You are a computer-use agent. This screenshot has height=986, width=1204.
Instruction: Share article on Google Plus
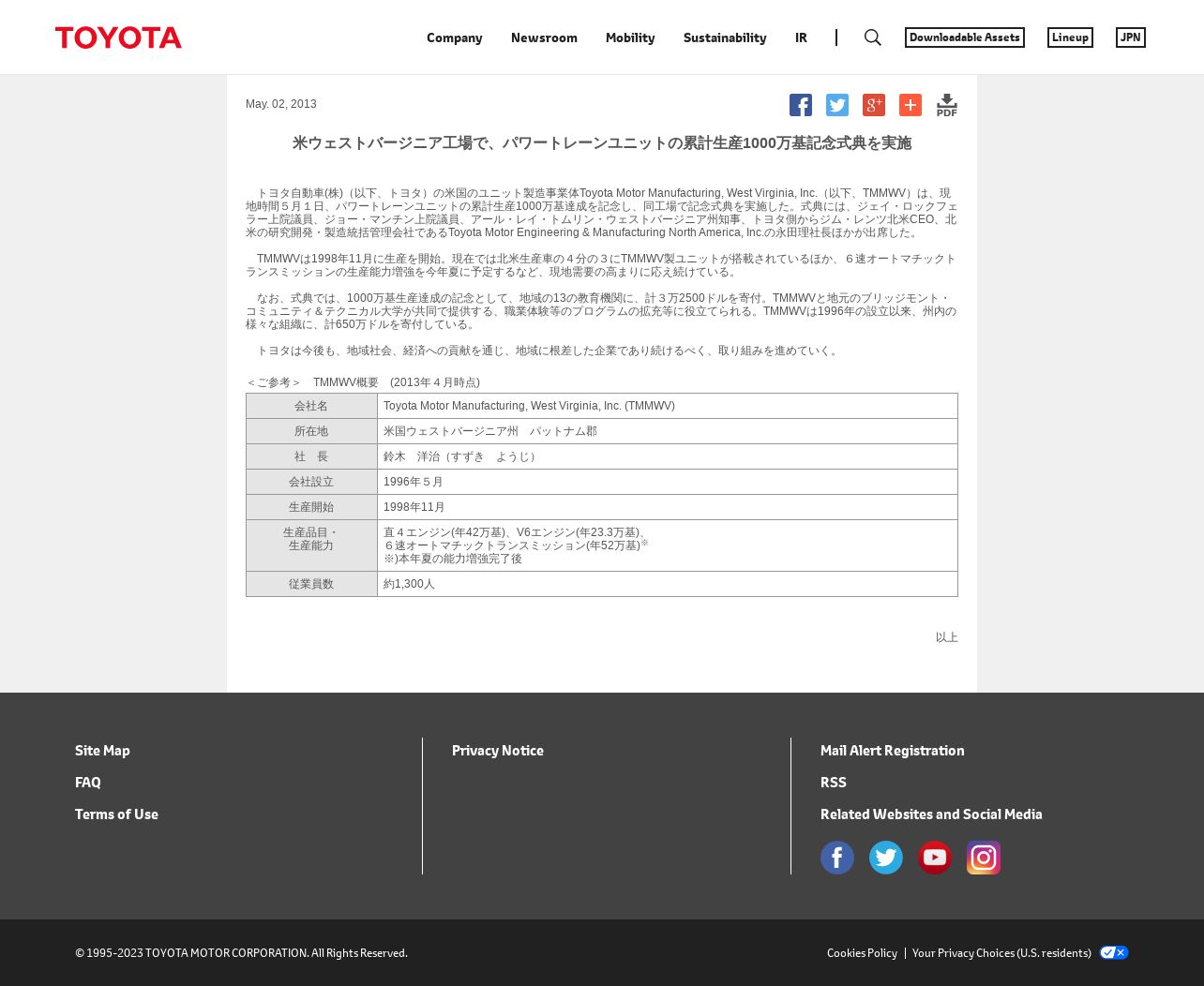click(874, 105)
